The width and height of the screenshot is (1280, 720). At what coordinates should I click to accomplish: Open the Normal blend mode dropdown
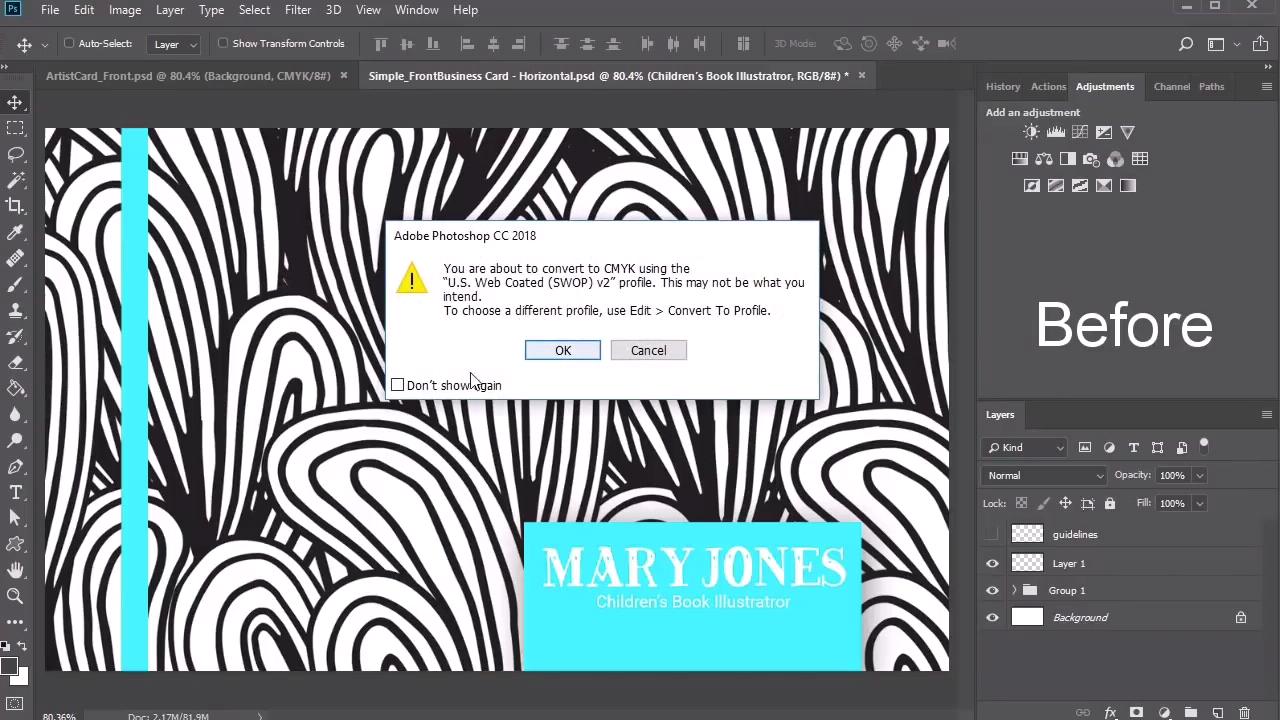pos(1044,475)
